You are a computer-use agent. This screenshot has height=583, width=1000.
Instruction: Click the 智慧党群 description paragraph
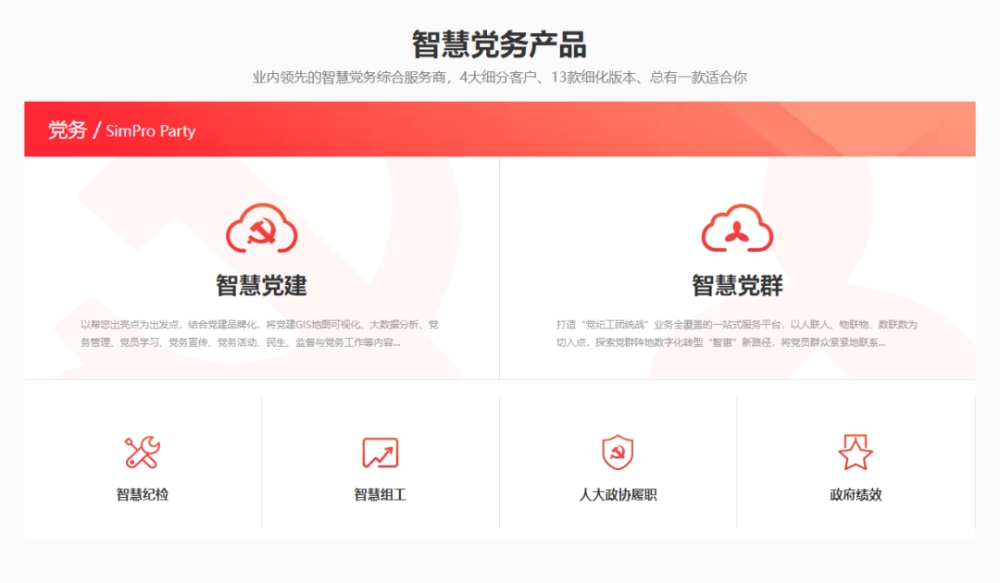(737, 333)
